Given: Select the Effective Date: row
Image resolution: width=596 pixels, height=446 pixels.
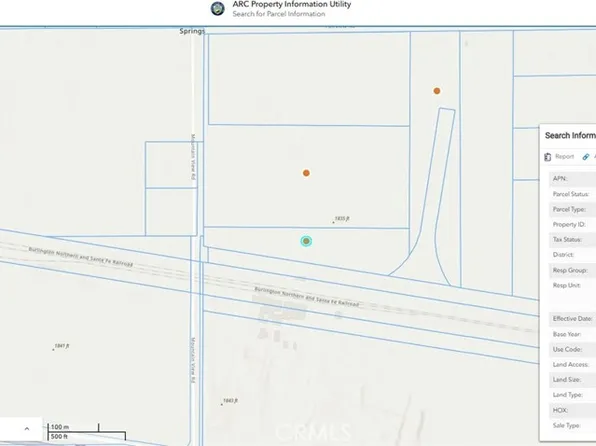Looking at the screenshot, I should 572,319.
